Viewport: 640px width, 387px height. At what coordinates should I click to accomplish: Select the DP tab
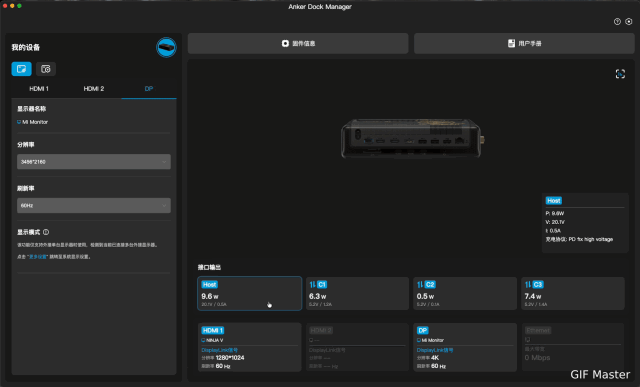point(149,89)
